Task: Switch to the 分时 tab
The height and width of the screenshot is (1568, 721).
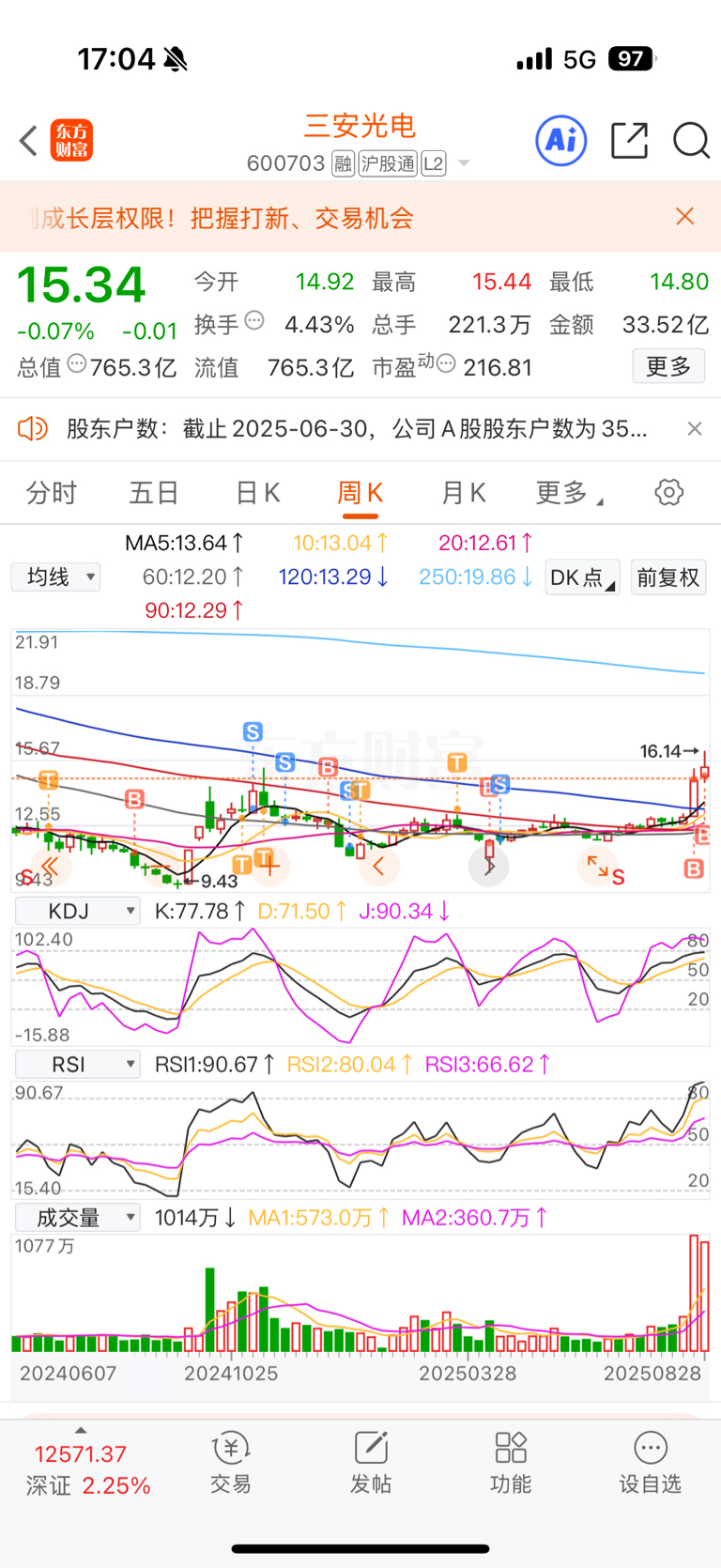Action: pyautogui.click(x=52, y=492)
